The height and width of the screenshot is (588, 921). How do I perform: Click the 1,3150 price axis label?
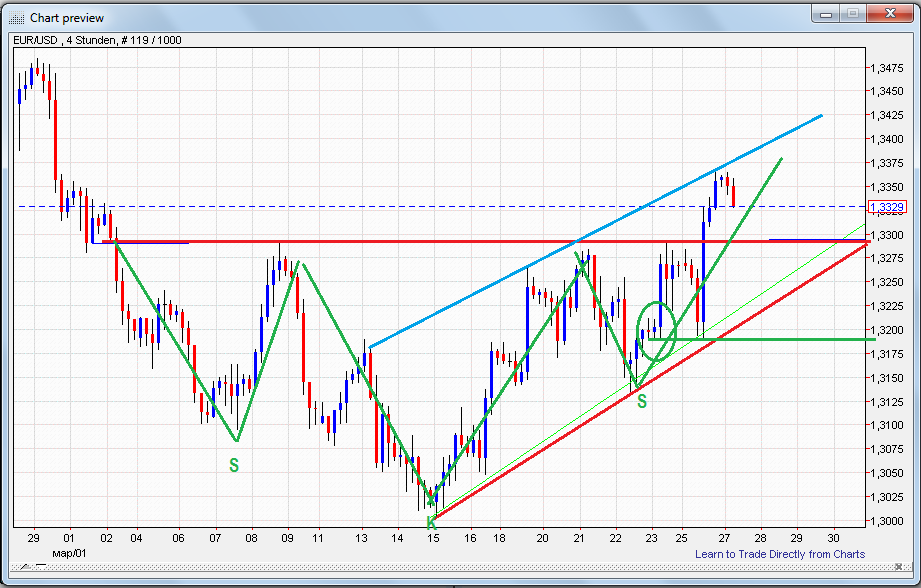(887, 378)
